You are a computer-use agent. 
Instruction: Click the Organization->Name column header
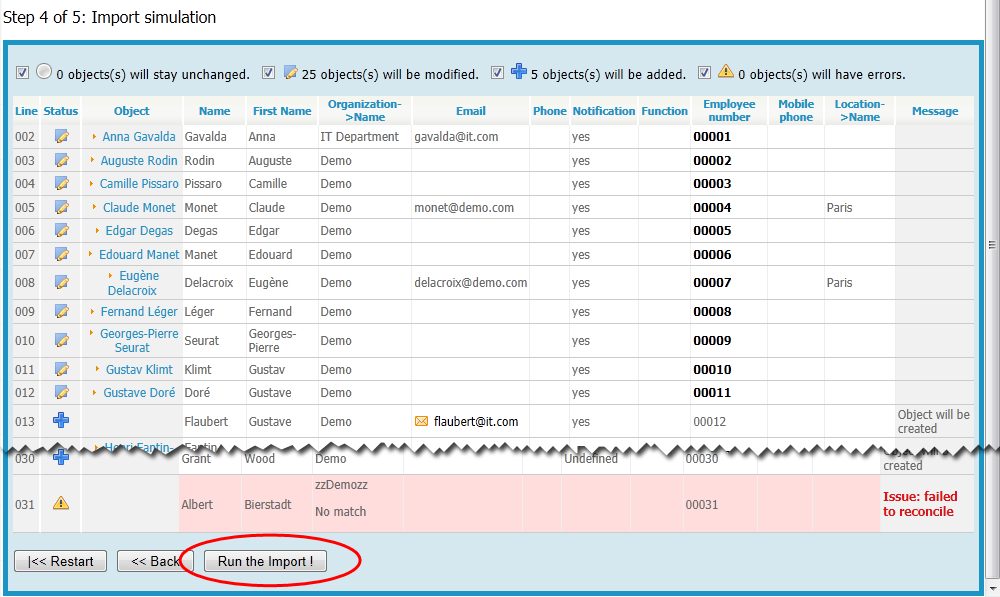[364, 110]
